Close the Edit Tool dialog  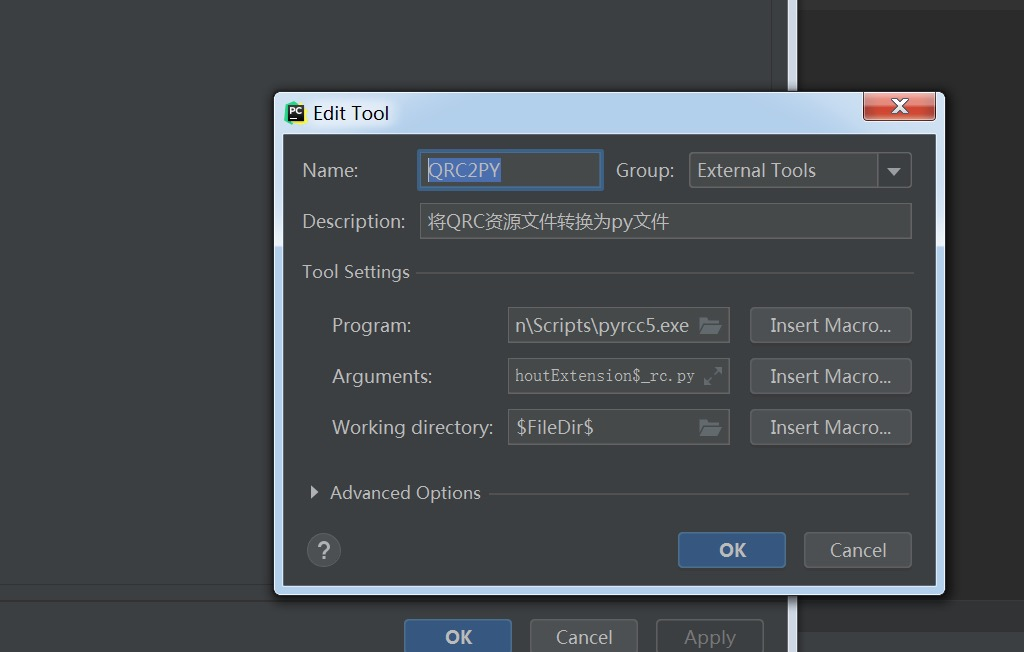(x=899, y=106)
